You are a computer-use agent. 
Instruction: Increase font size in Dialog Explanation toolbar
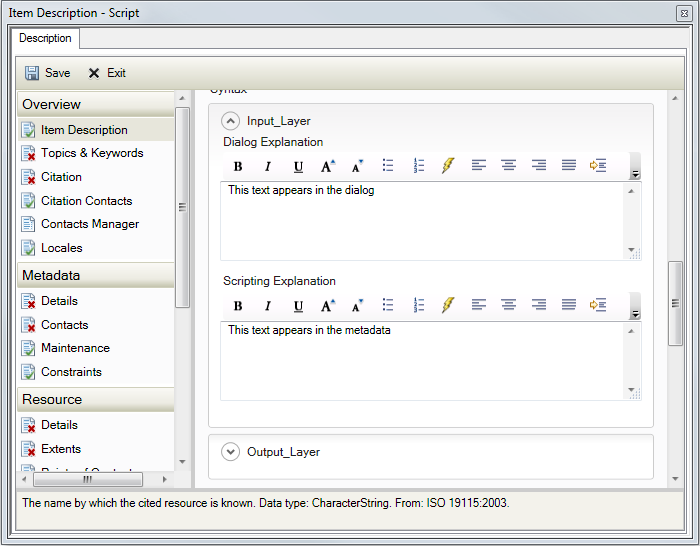pos(328,166)
